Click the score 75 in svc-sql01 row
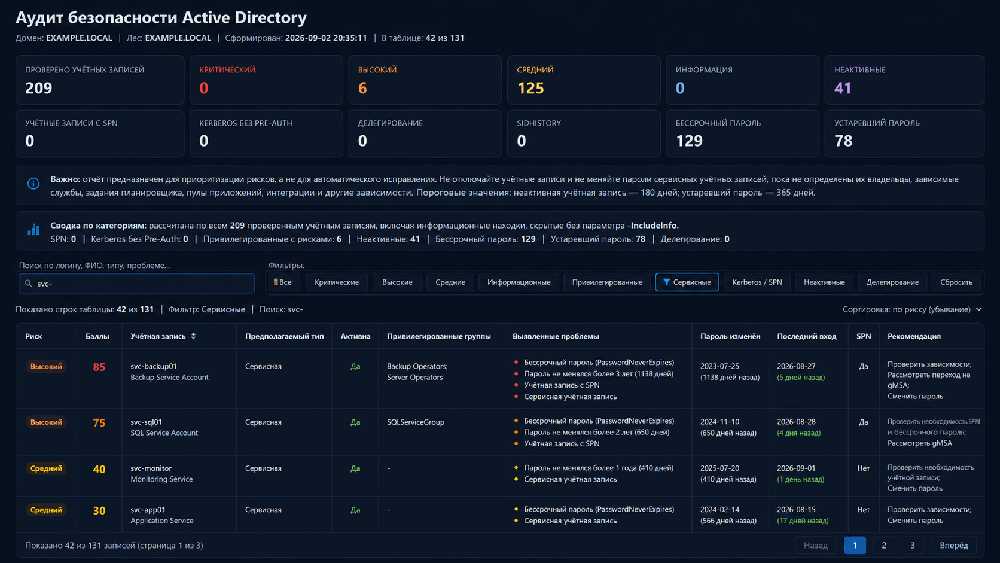The image size is (1000, 563). 99,423
